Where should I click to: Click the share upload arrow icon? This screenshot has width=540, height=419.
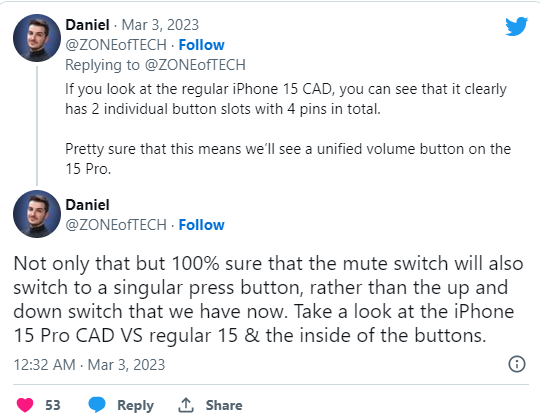point(186,405)
